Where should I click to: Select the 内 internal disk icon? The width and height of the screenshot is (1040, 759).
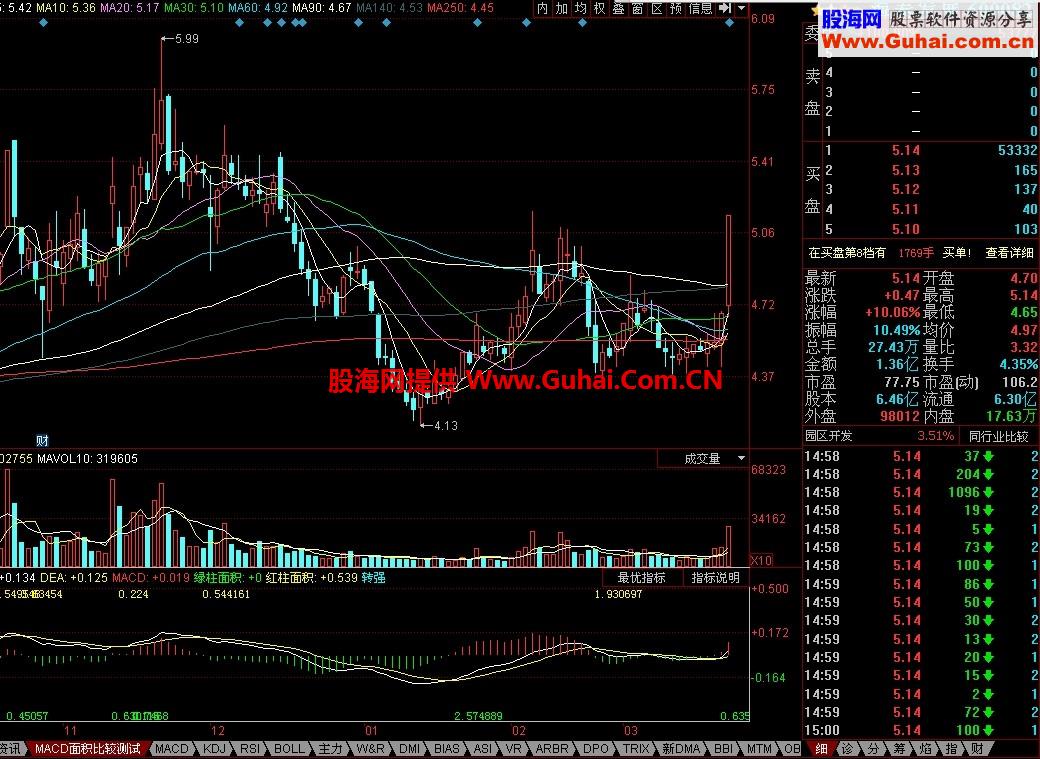click(x=543, y=8)
